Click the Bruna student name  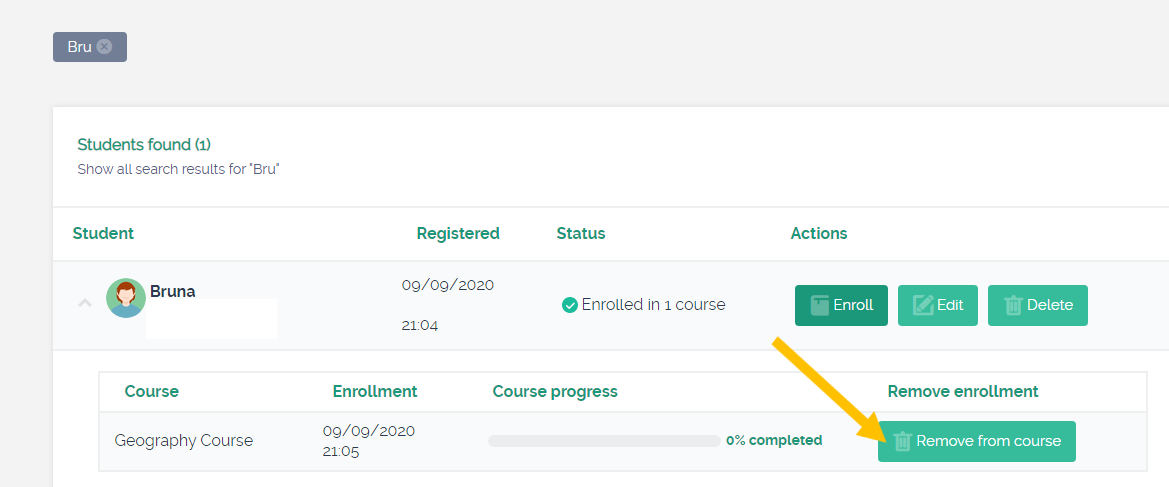[172, 292]
